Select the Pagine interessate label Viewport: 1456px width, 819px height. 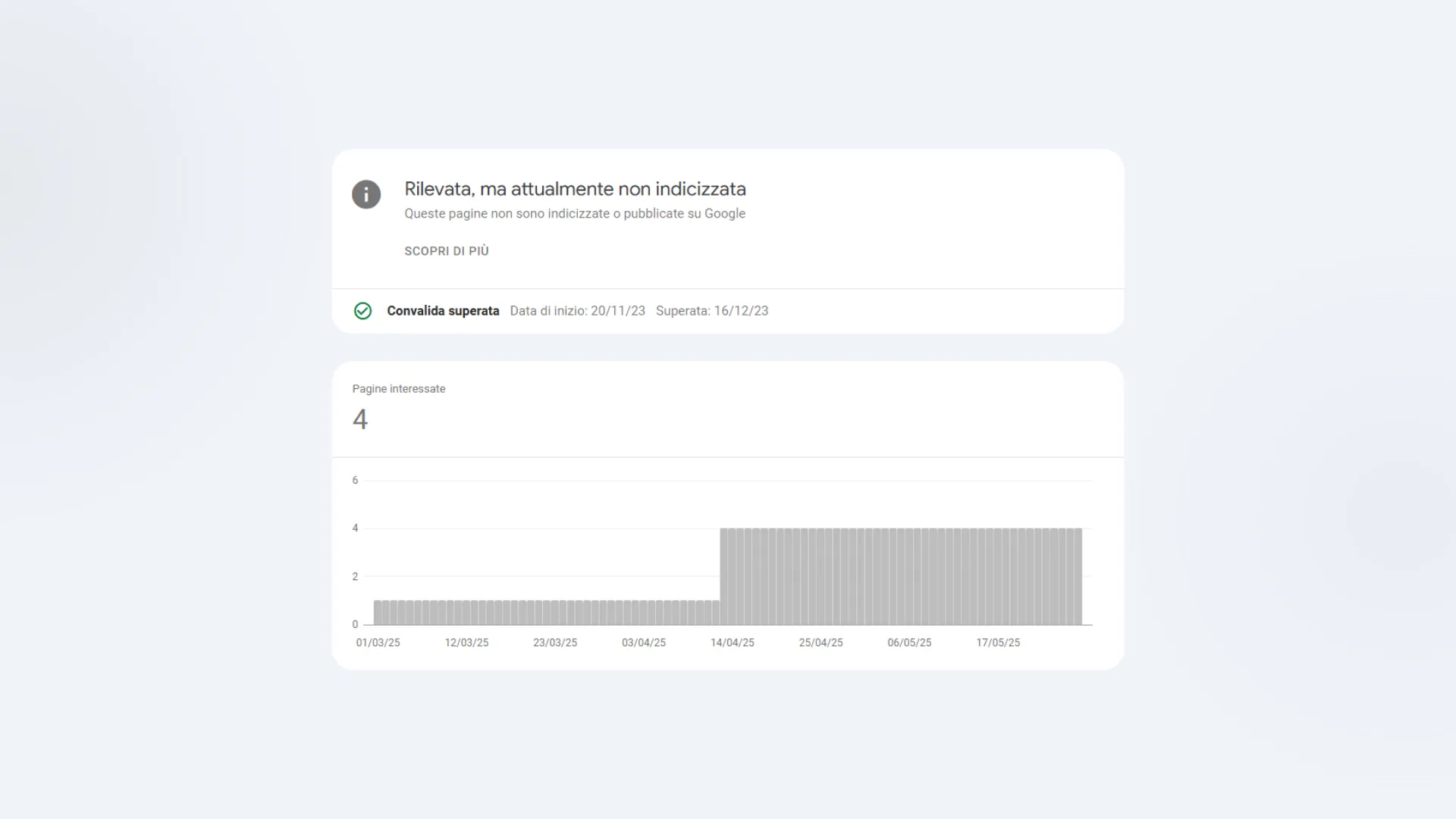coord(399,388)
